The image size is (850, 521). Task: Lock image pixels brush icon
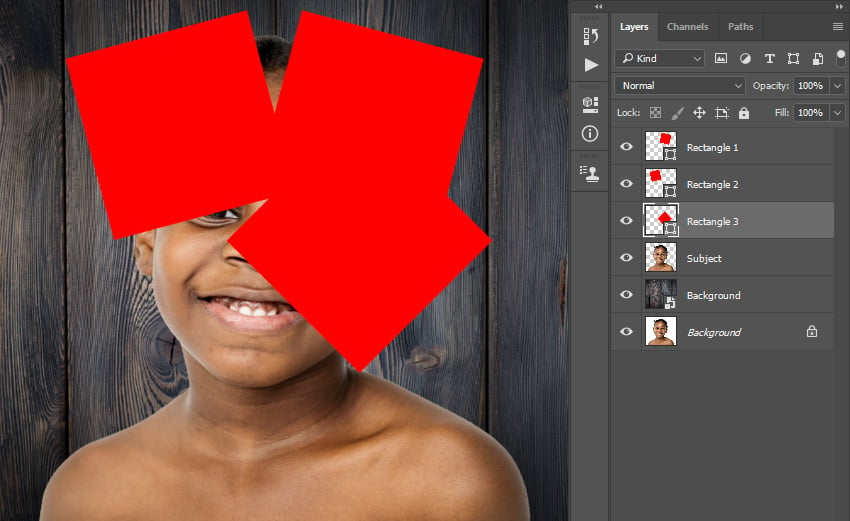(x=678, y=113)
